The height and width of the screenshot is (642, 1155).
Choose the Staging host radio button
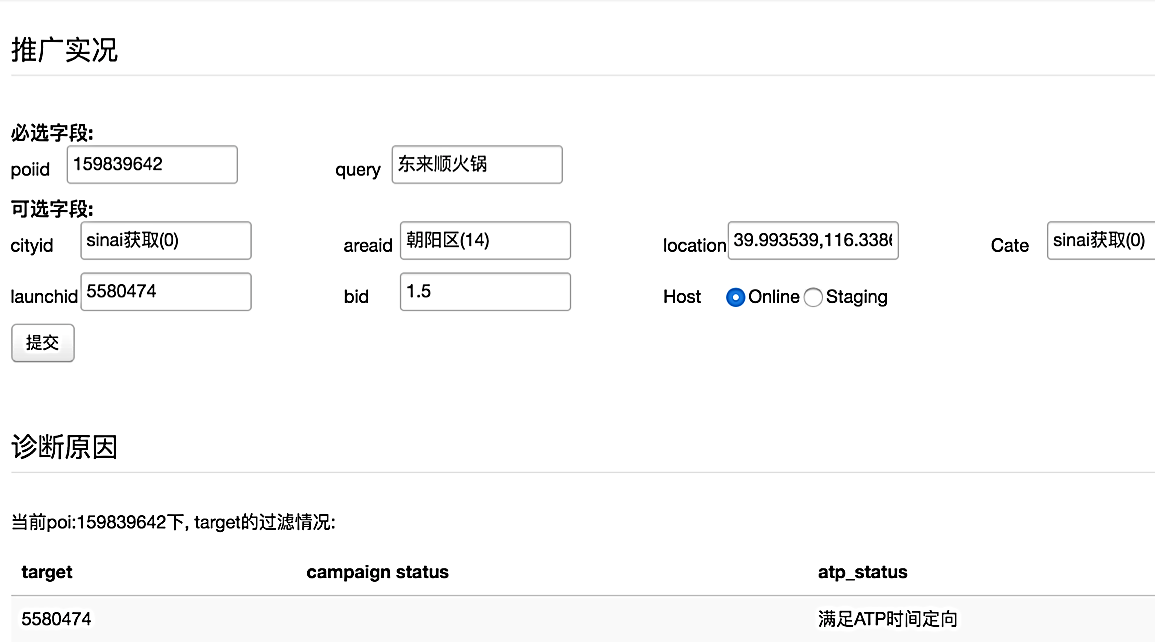tap(813, 297)
